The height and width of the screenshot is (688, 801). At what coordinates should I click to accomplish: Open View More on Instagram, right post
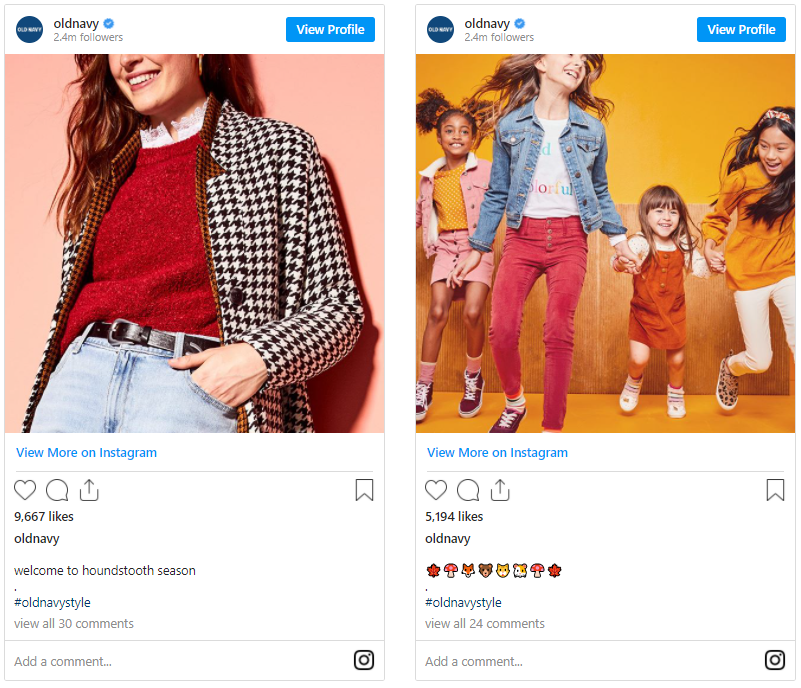[x=497, y=452]
